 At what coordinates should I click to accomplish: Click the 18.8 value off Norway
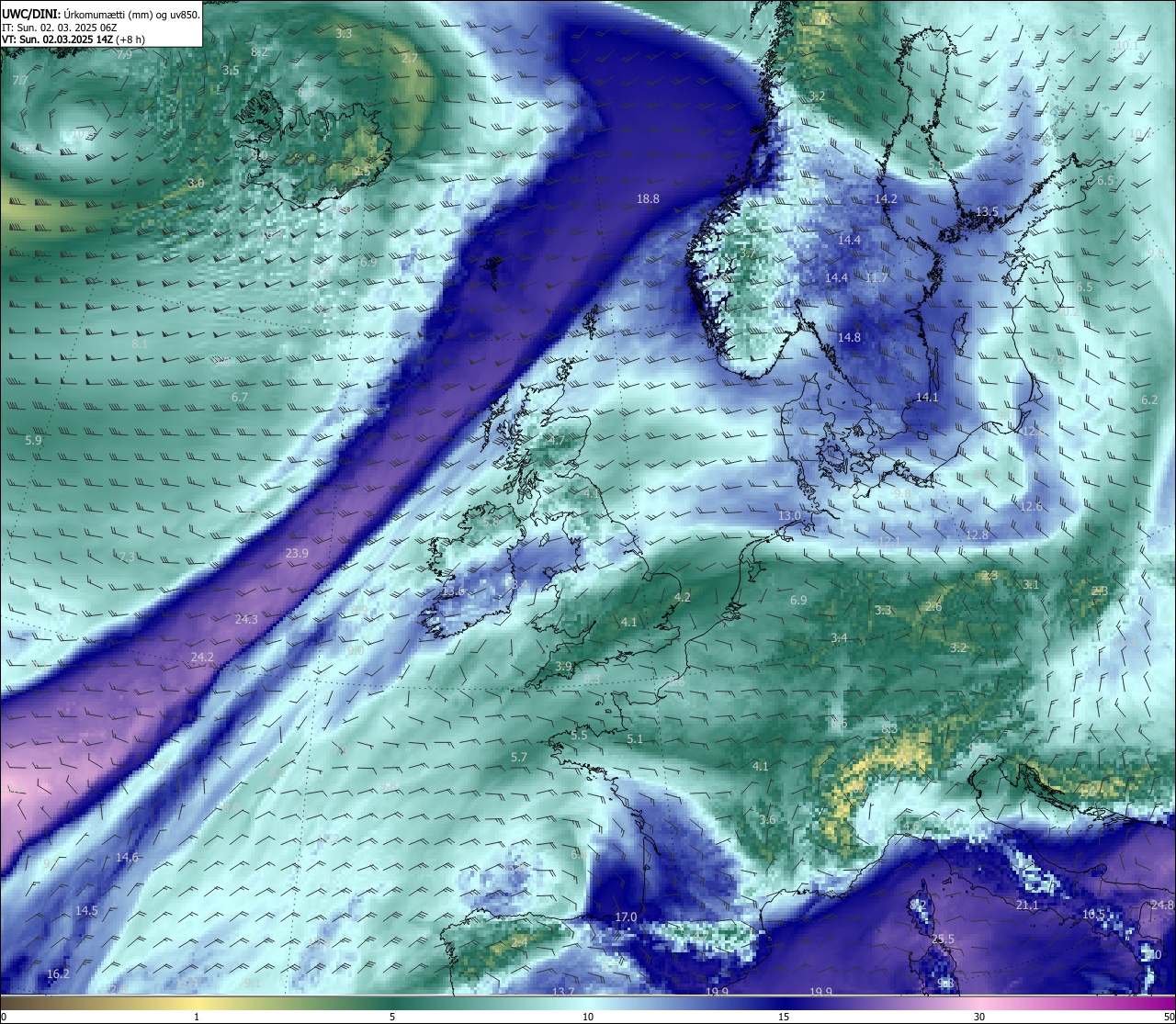(648, 198)
